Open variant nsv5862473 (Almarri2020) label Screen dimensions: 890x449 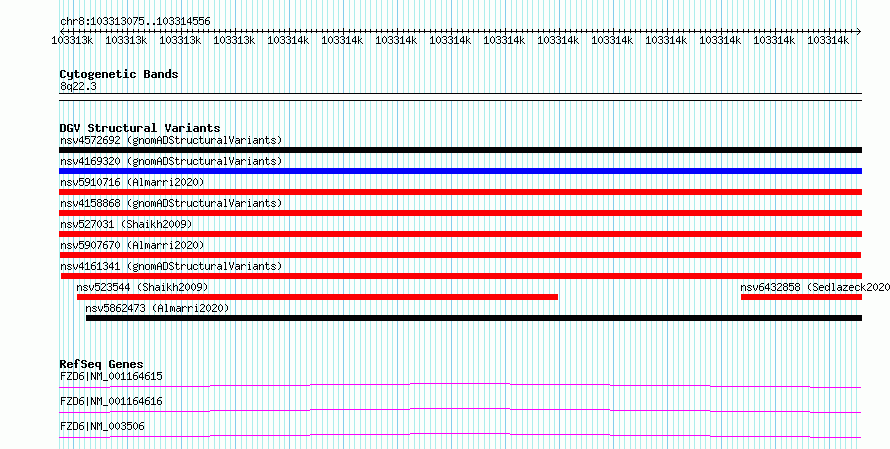click(157, 308)
